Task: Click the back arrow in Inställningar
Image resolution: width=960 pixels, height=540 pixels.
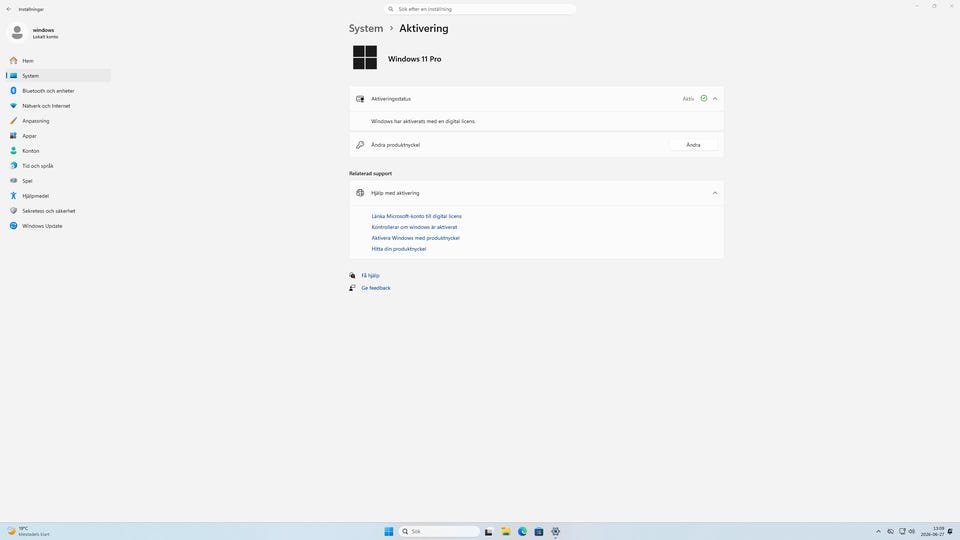Action: click(9, 9)
